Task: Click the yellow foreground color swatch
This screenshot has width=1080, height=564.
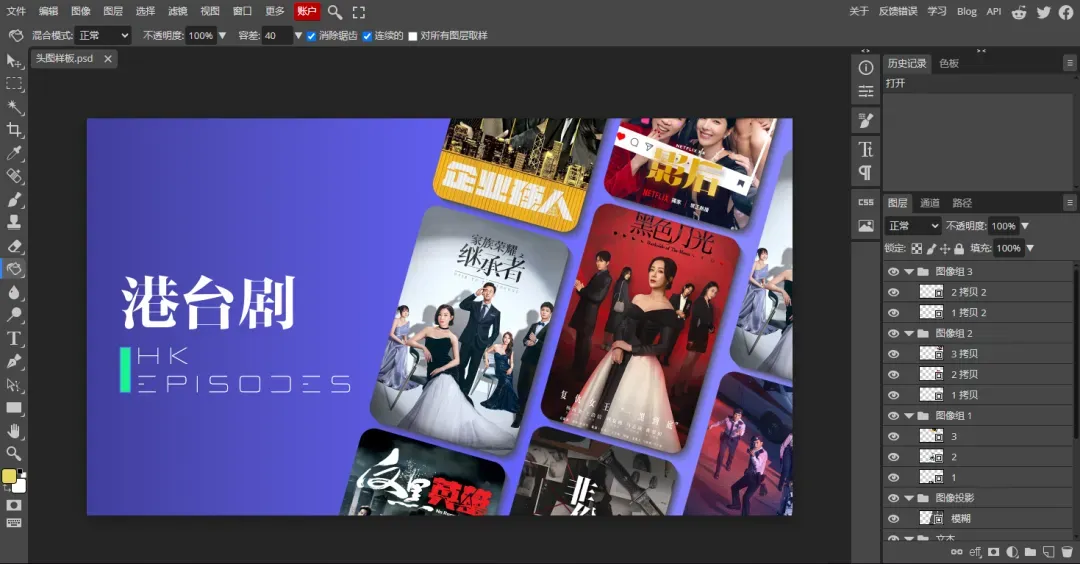Action: 9,477
